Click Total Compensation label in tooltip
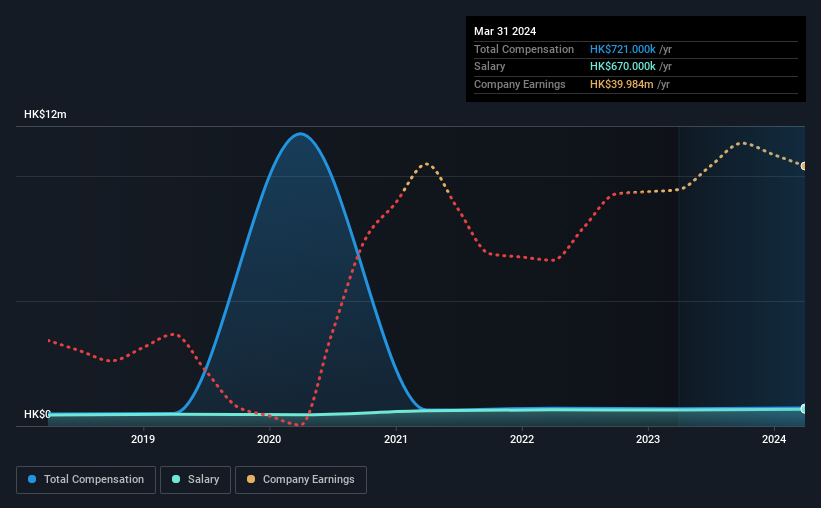The height and width of the screenshot is (508, 821). pos(524,49)
